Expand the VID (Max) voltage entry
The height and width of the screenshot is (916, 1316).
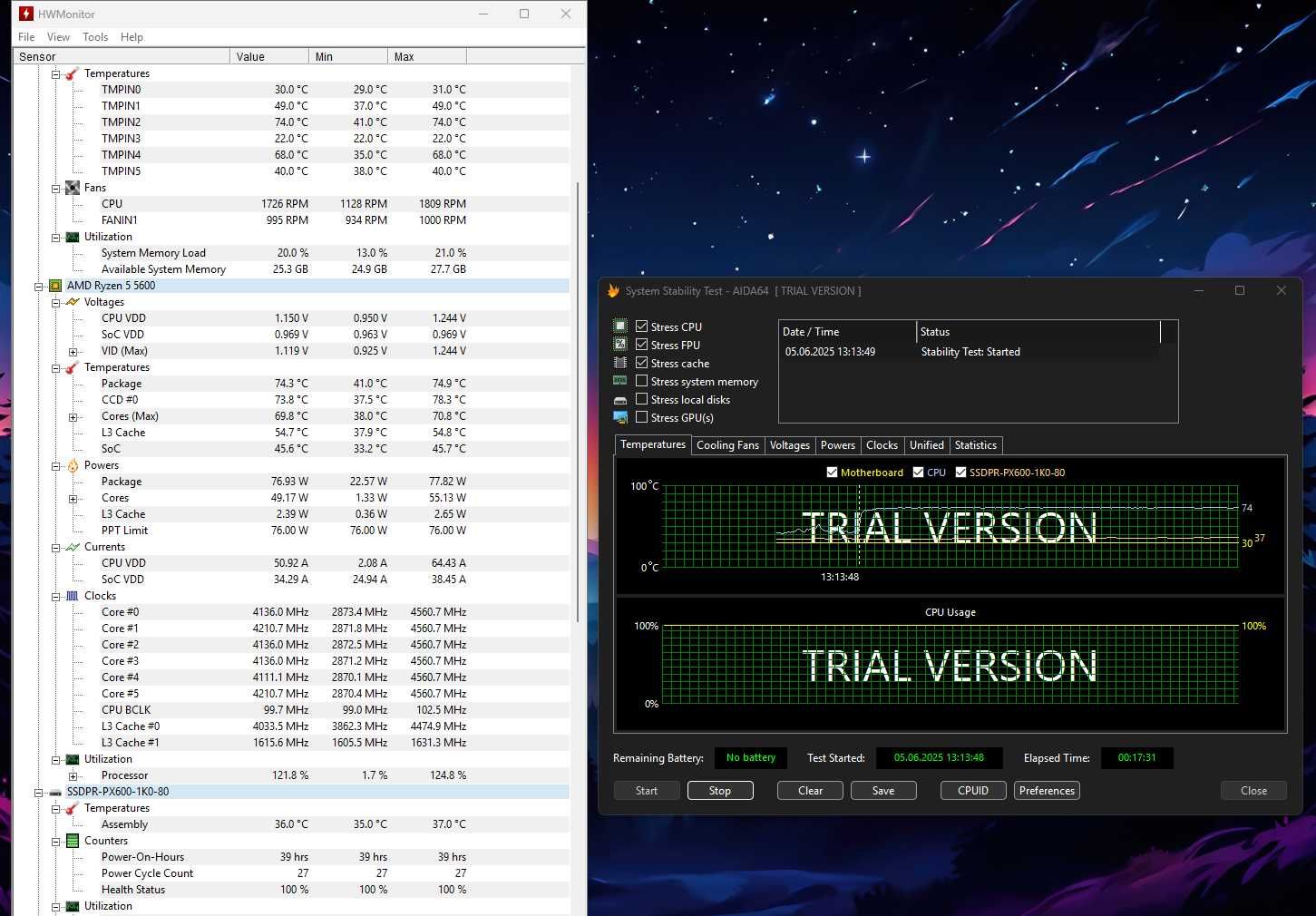pyautogui.click(x=73, y=351)
